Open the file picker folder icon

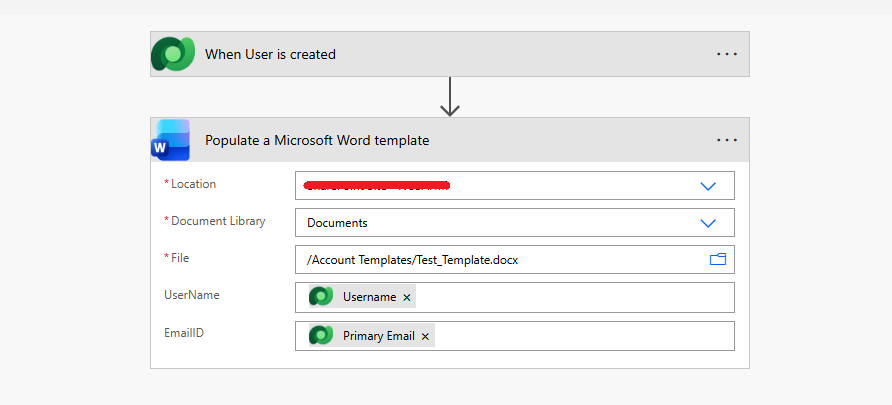pyautogui.click(x=718, y=259)
